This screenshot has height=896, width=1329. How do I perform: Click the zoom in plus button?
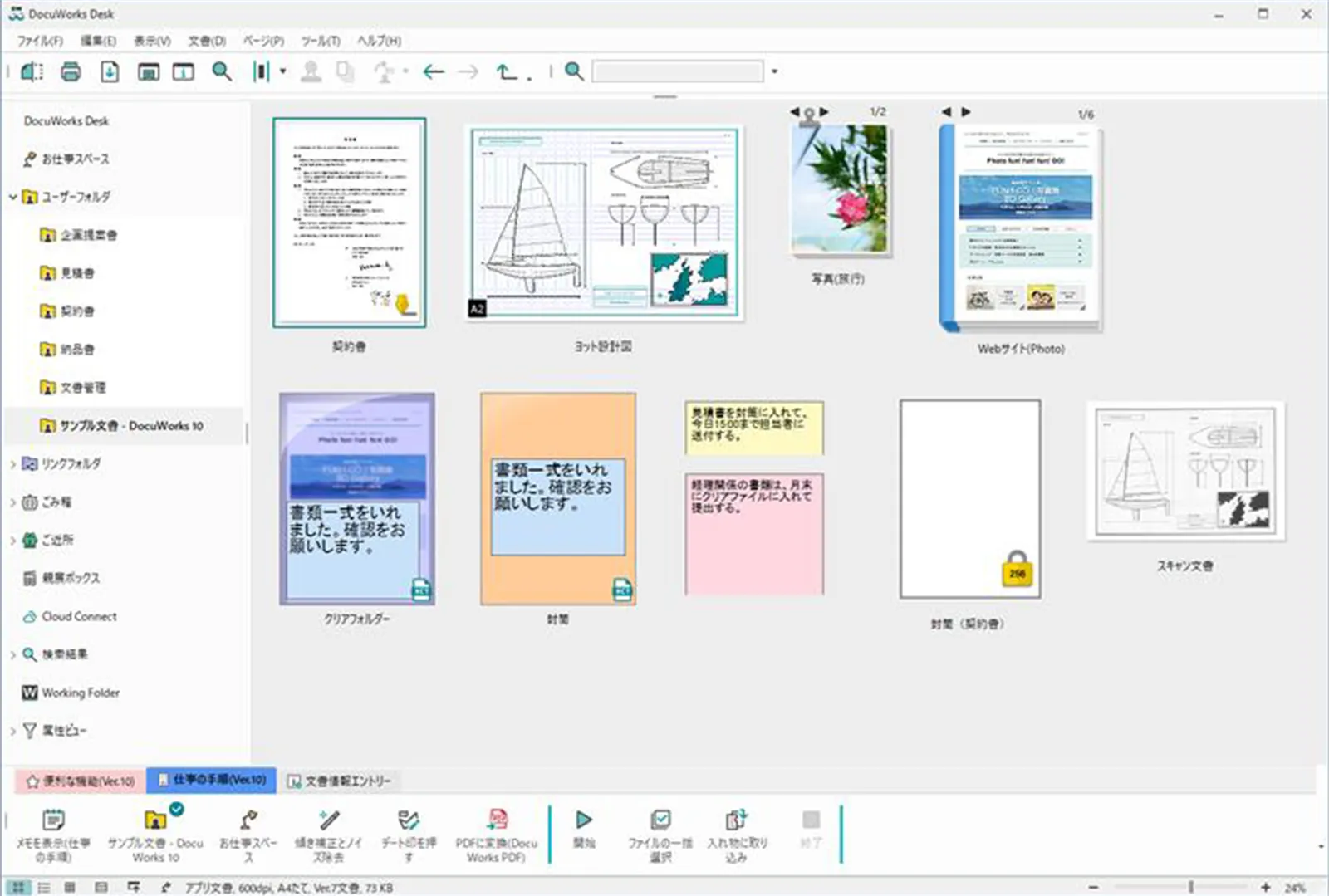click(x=1265, y=888)
